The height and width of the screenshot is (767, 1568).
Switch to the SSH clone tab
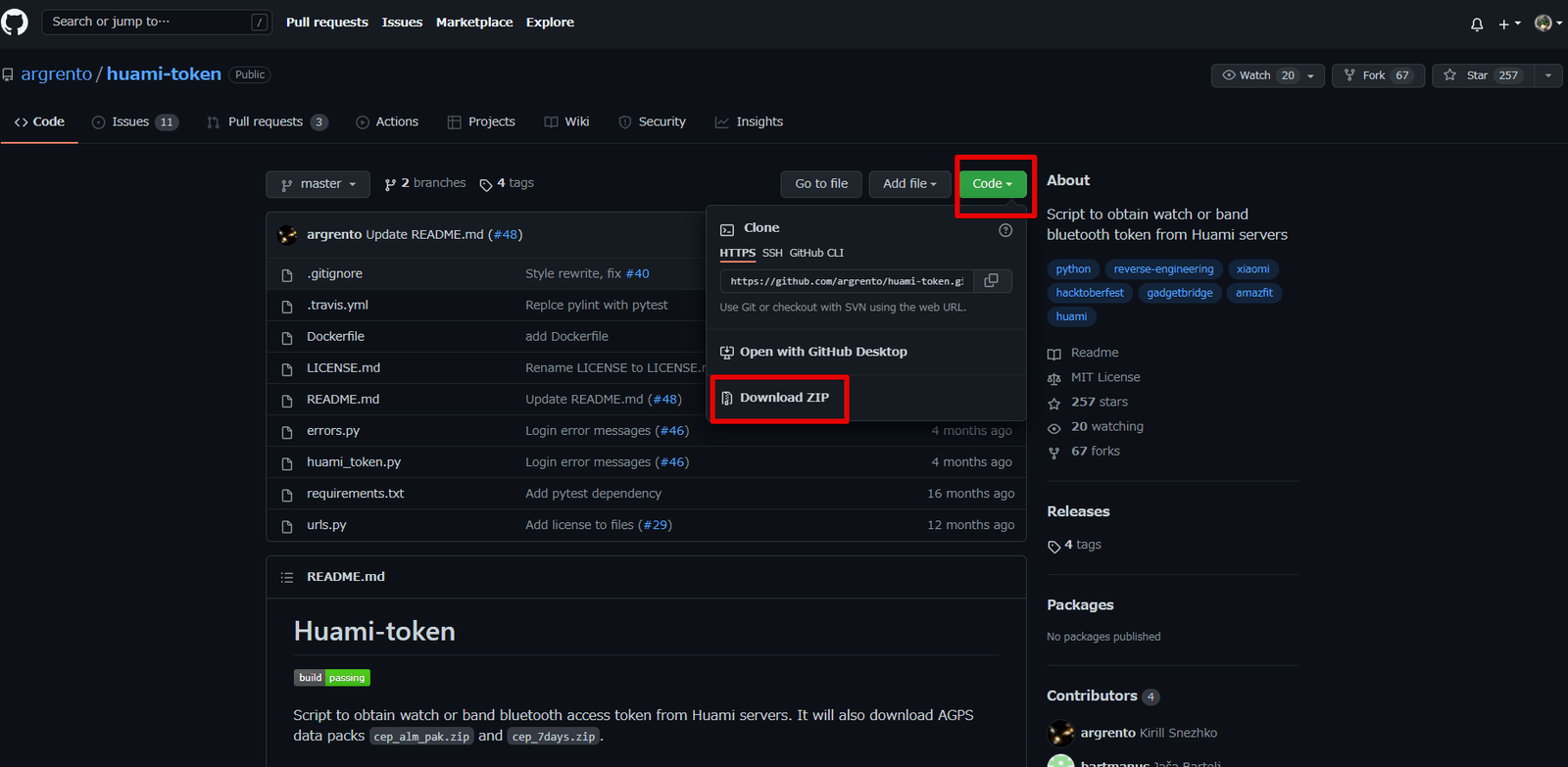point(772,253)
